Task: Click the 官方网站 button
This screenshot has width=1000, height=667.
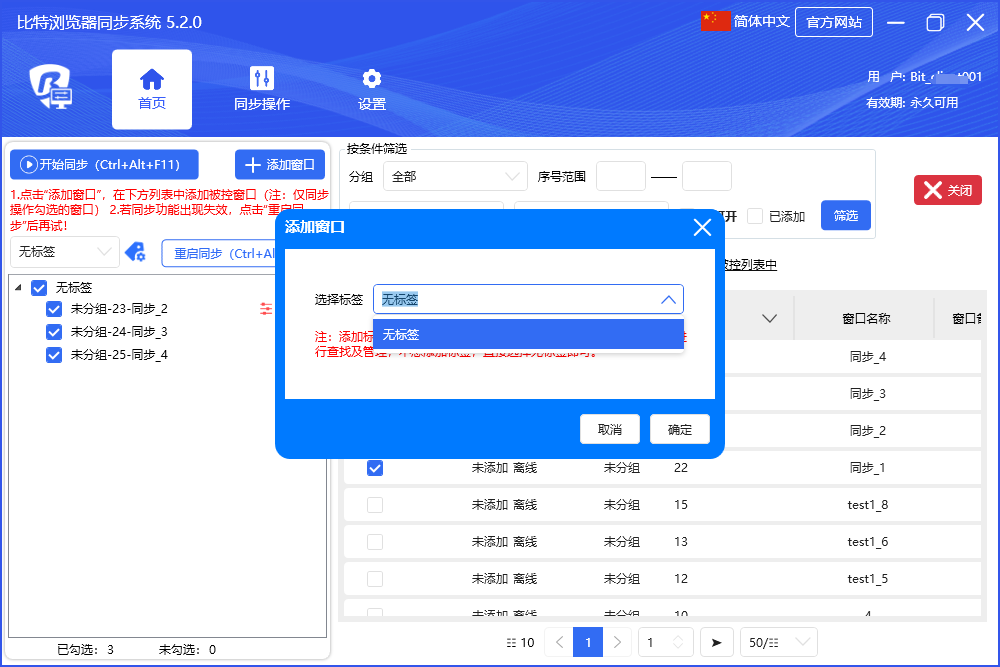Action: pyautogui.click(x=833, y=22)
